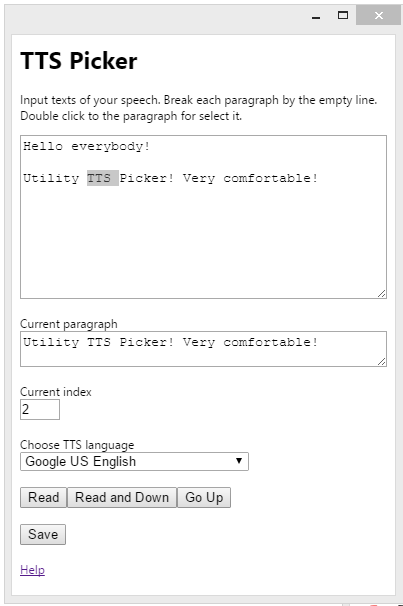Grab the main text area resize grip
Screen dimensions: 403x606
pyautogui.click(x=382, y=294)
